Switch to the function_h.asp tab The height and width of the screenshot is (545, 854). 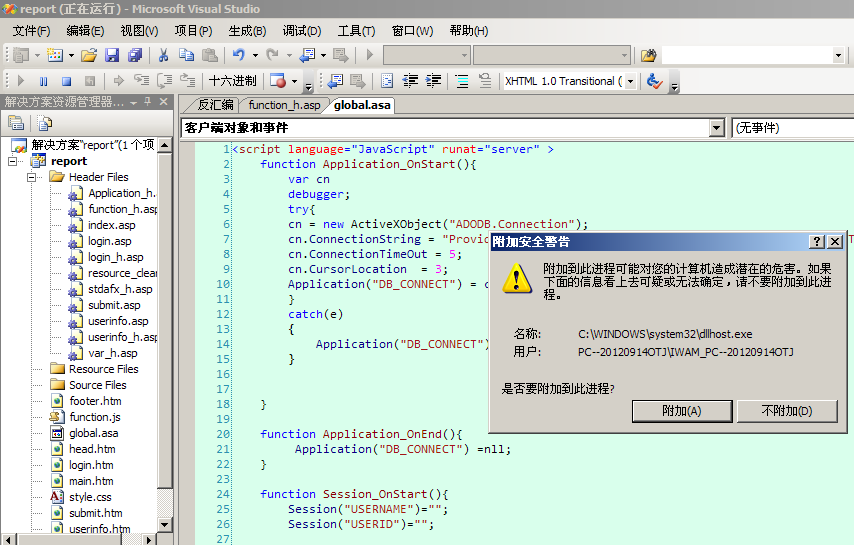(x=284, y=105)
